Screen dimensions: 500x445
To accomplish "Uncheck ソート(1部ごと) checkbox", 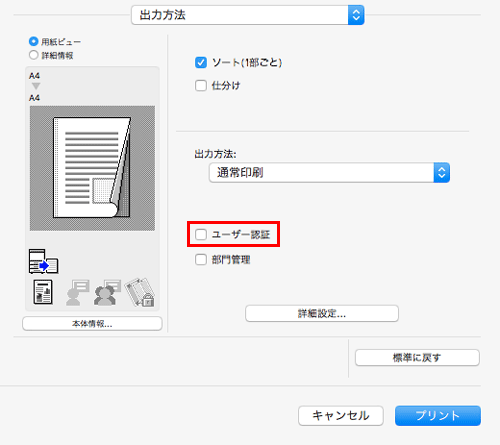I will point(201,62).
